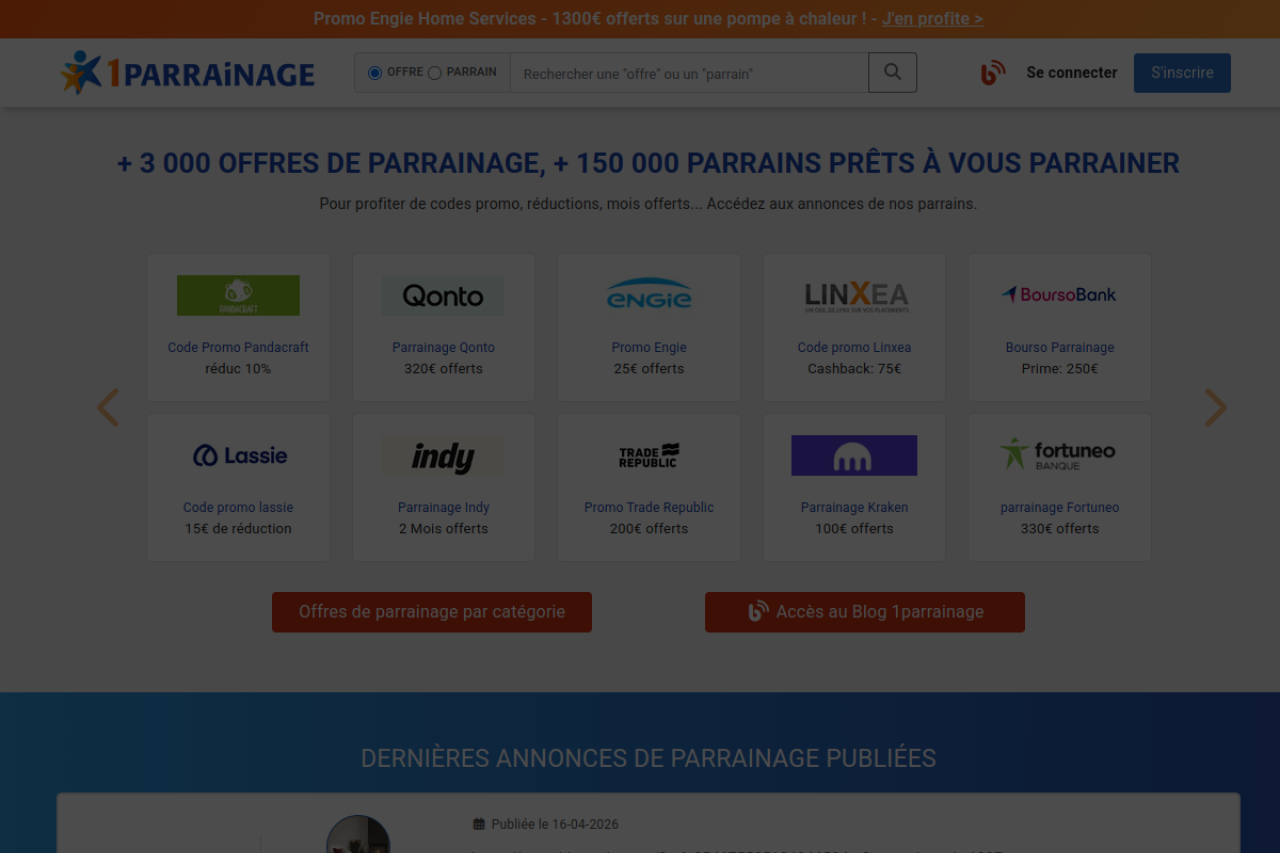The width and height of the screenshot is (1280, 853).
Task: Open the Engie logo offer
Action: (649, 296)
